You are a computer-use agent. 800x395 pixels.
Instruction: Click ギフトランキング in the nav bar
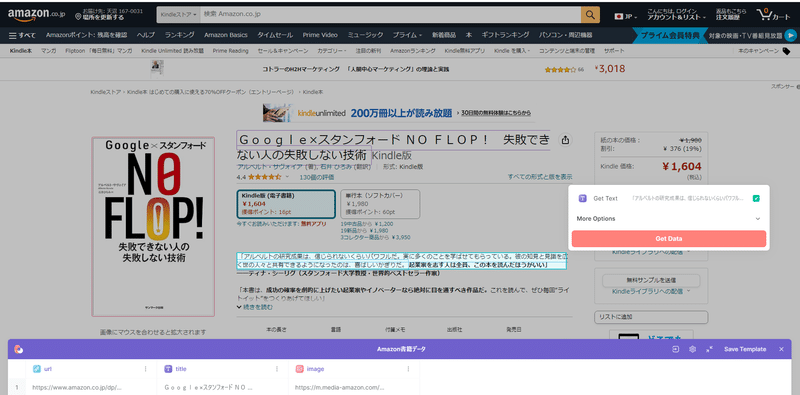coord(505,35)
